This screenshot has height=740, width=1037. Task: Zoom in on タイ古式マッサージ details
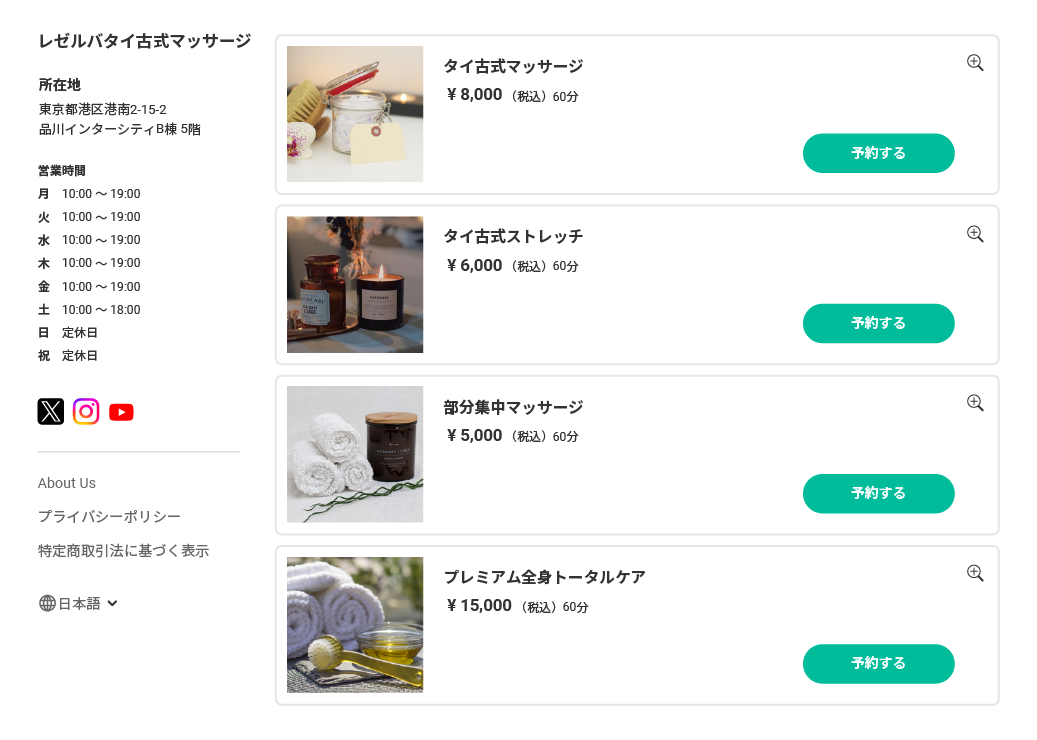point(975,63)
